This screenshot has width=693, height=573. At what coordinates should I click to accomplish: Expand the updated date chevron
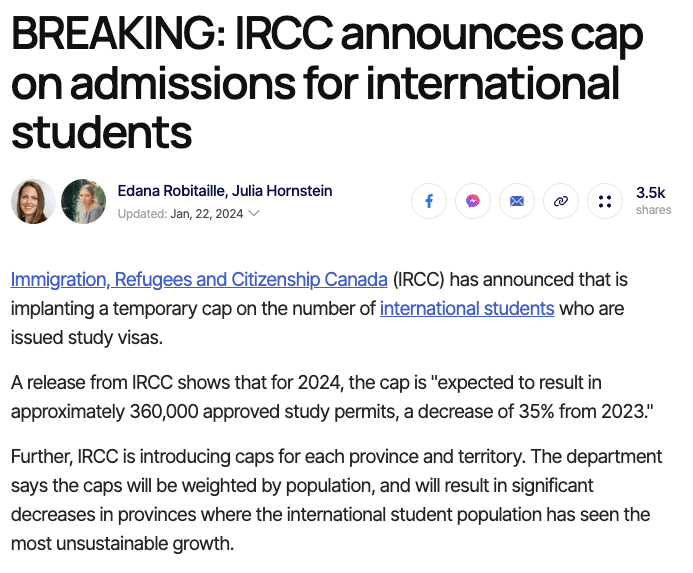(x=254, y=213)
